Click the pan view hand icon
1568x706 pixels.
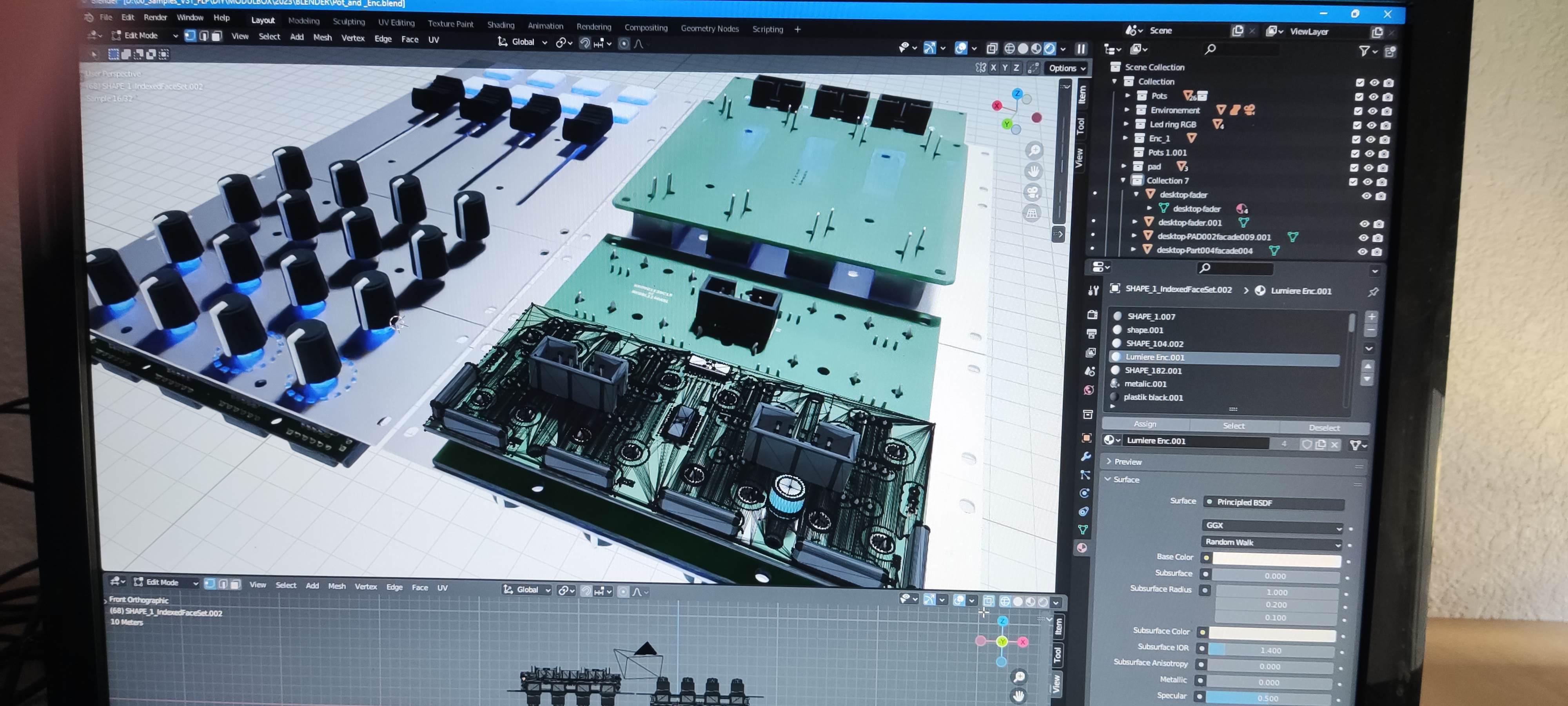coord(1033,172)
